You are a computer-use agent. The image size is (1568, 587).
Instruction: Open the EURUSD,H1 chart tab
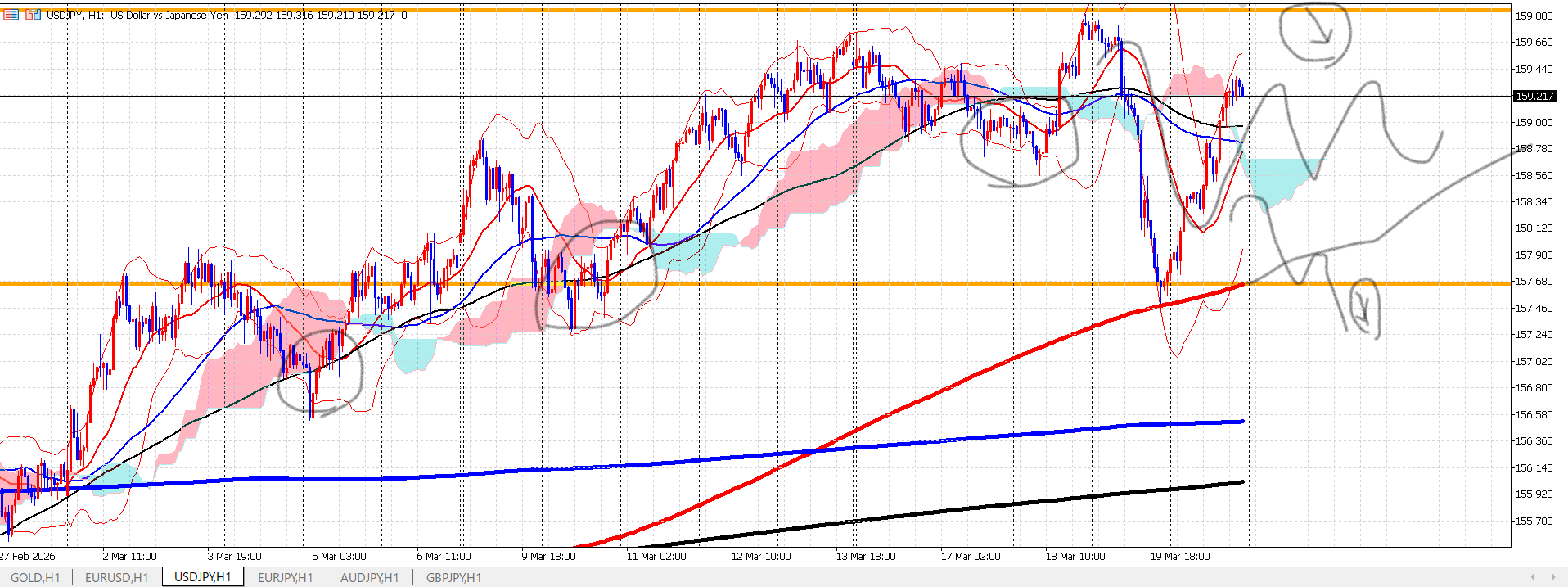click(117, 577)
